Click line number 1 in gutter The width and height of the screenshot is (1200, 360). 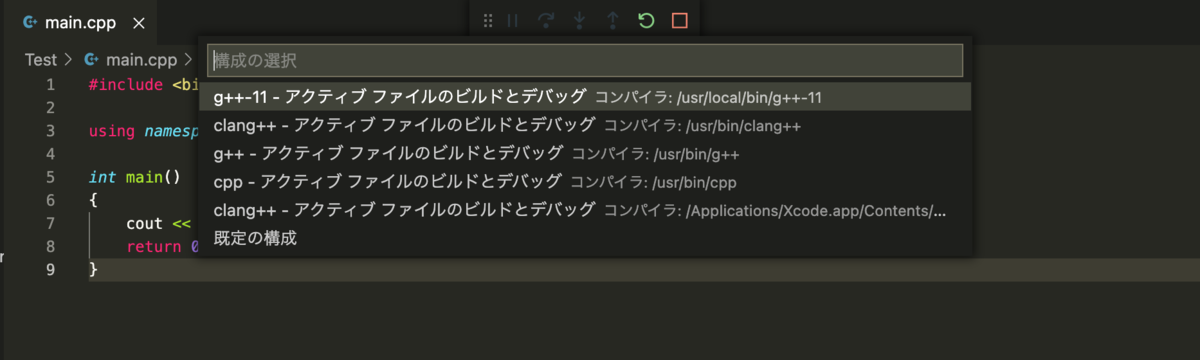[x=50, y=84]
